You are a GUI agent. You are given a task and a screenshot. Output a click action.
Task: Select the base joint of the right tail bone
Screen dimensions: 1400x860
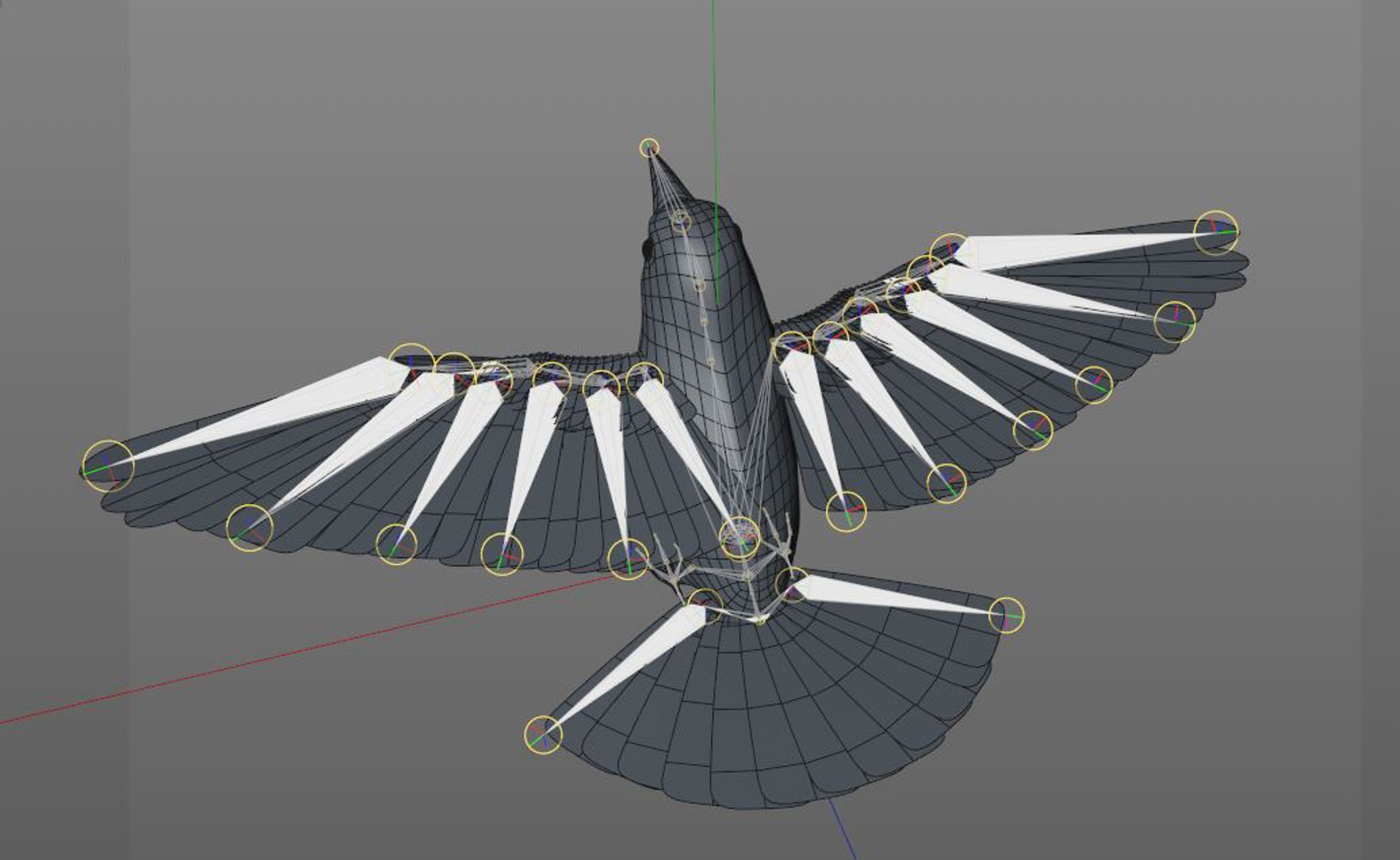click(791, 584)
